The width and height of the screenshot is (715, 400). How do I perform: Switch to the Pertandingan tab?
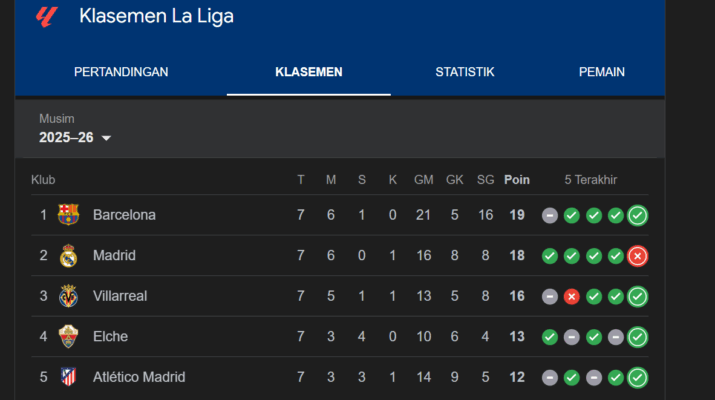tap(121, 72)
